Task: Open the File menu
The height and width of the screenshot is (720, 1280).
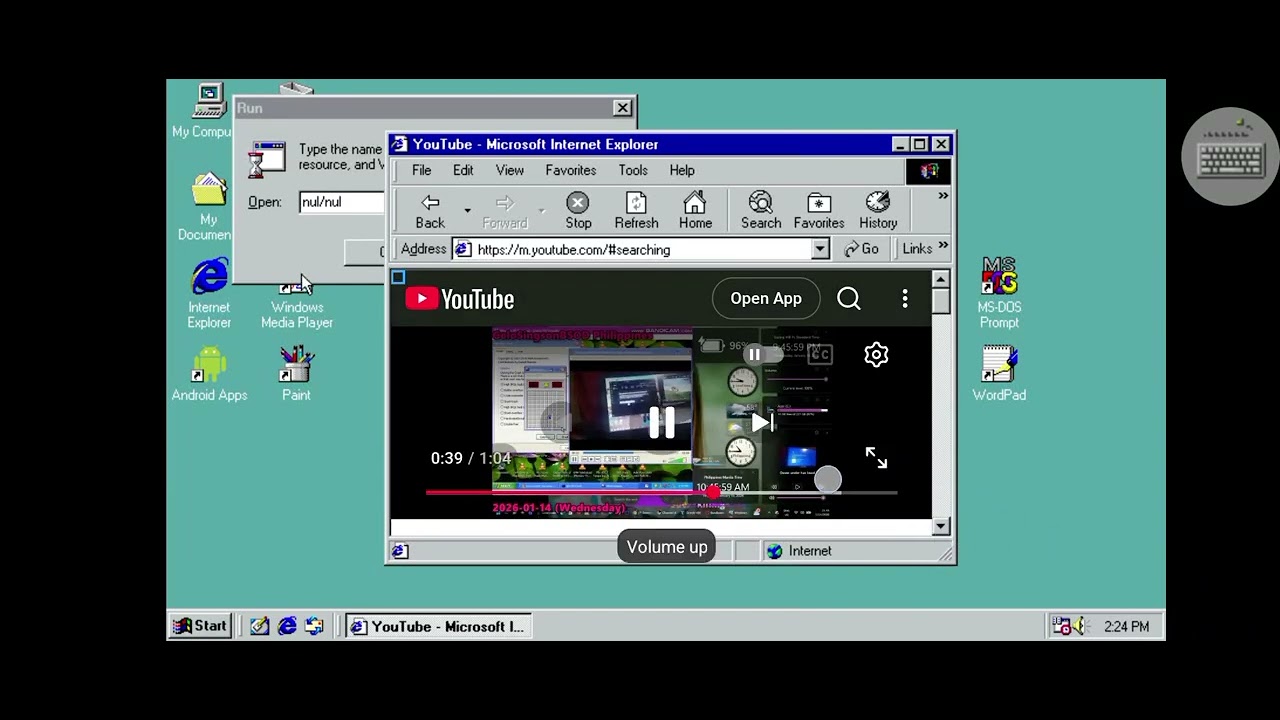Action: tap(421, 171)
